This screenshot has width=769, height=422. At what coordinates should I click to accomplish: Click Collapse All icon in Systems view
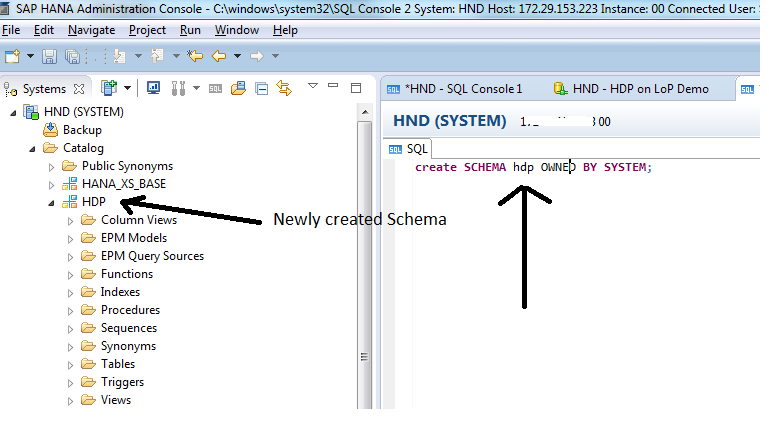tap(260, 88)
